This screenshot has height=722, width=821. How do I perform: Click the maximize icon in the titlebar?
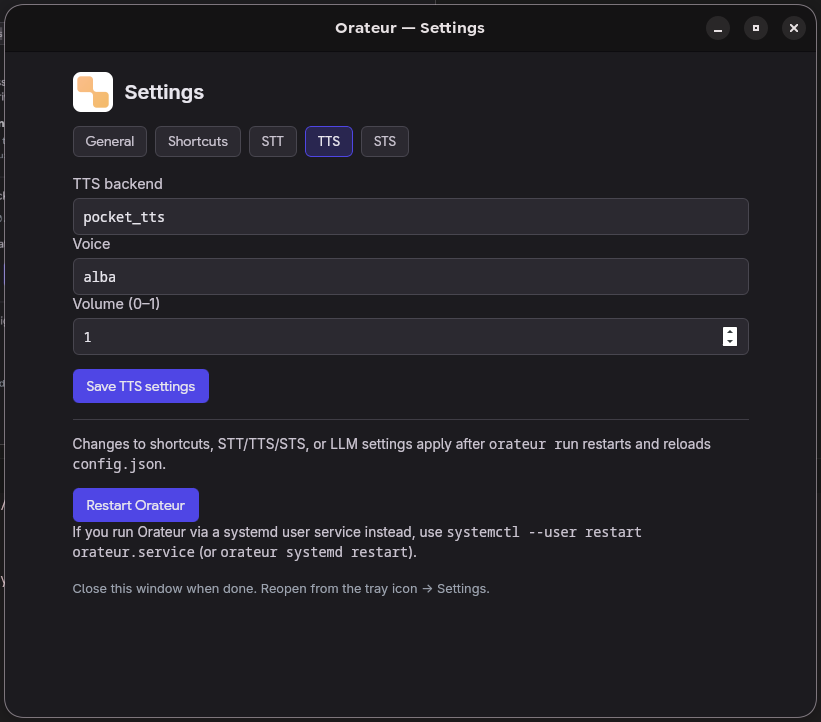click(x=755, y=28)
